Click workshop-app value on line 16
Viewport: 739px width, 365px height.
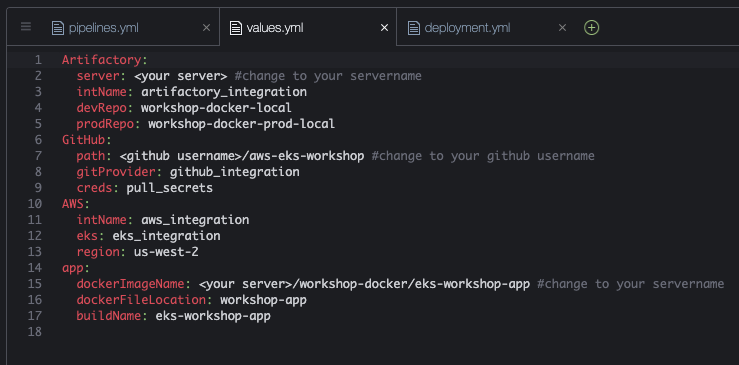coord(263,300)
